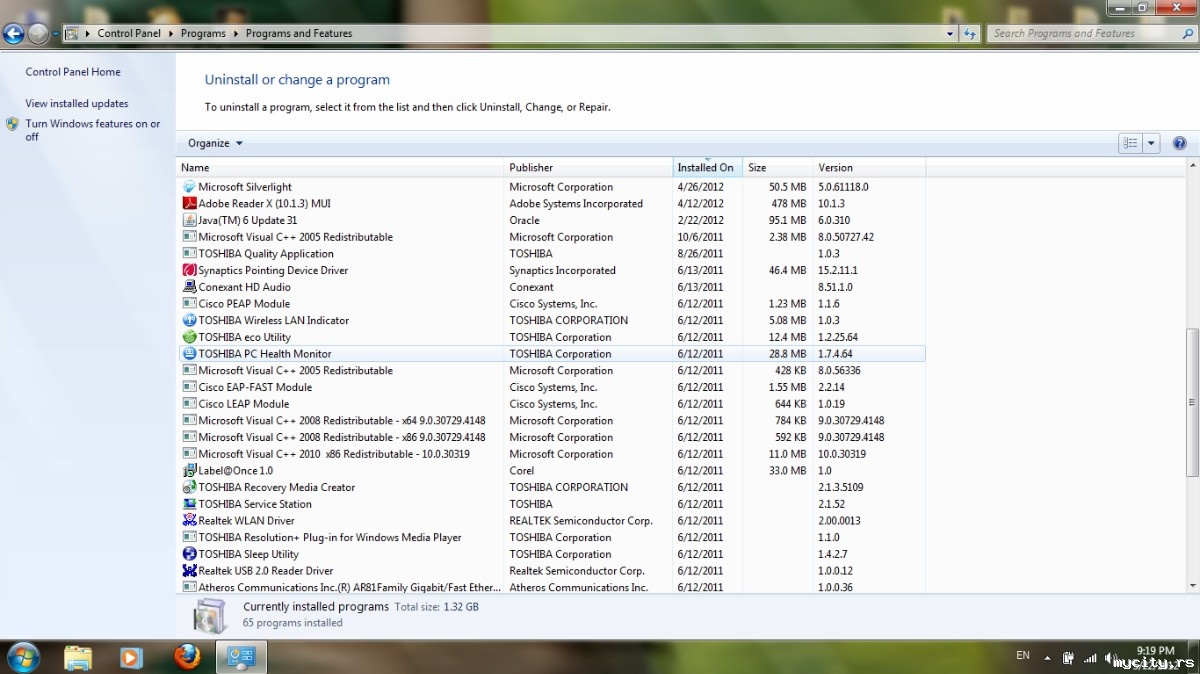This screenshot has height=674, width=1200.
Task: Click the TOSHIBA Sleep Utility icon
Action: click(190, 554)
